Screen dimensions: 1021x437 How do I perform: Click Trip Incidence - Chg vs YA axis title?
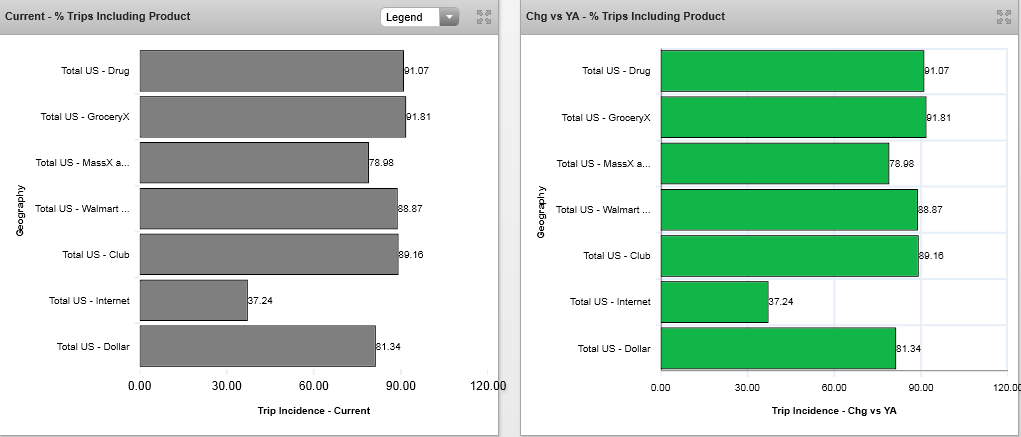pyautogui.click(x=834, y=410)
